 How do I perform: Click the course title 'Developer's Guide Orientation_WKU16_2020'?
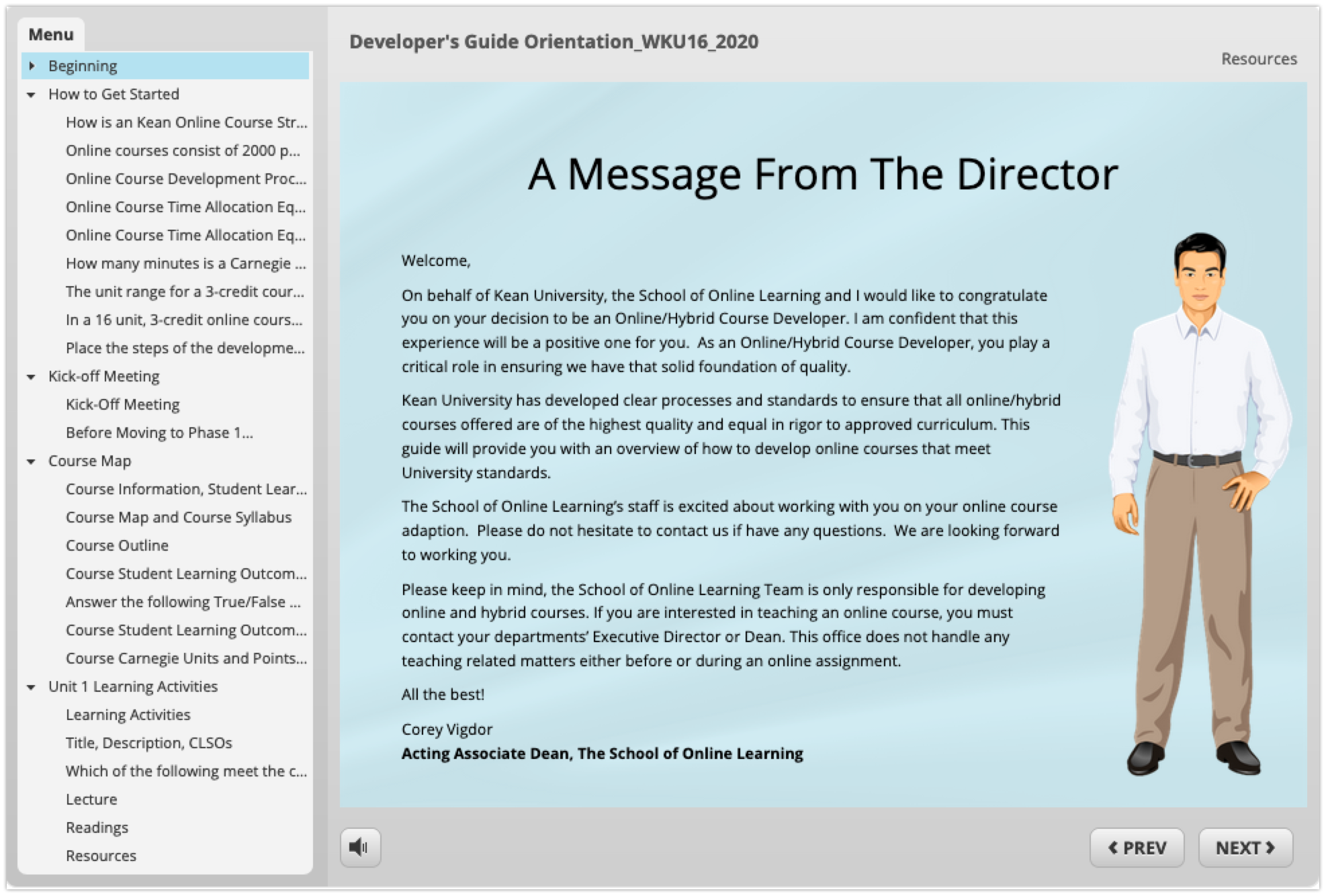point(554,42)
